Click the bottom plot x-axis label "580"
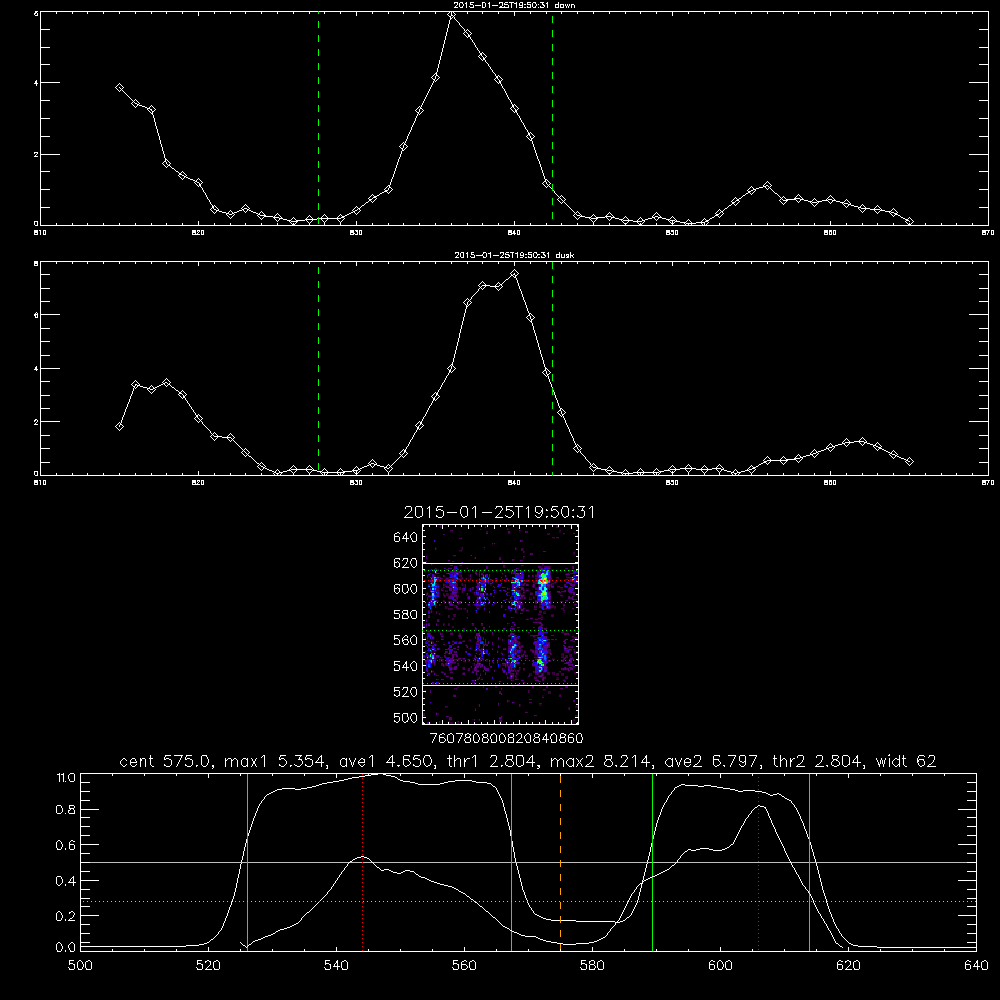The height and width of the screenshot is (1000, 1000). coord(592,965)
